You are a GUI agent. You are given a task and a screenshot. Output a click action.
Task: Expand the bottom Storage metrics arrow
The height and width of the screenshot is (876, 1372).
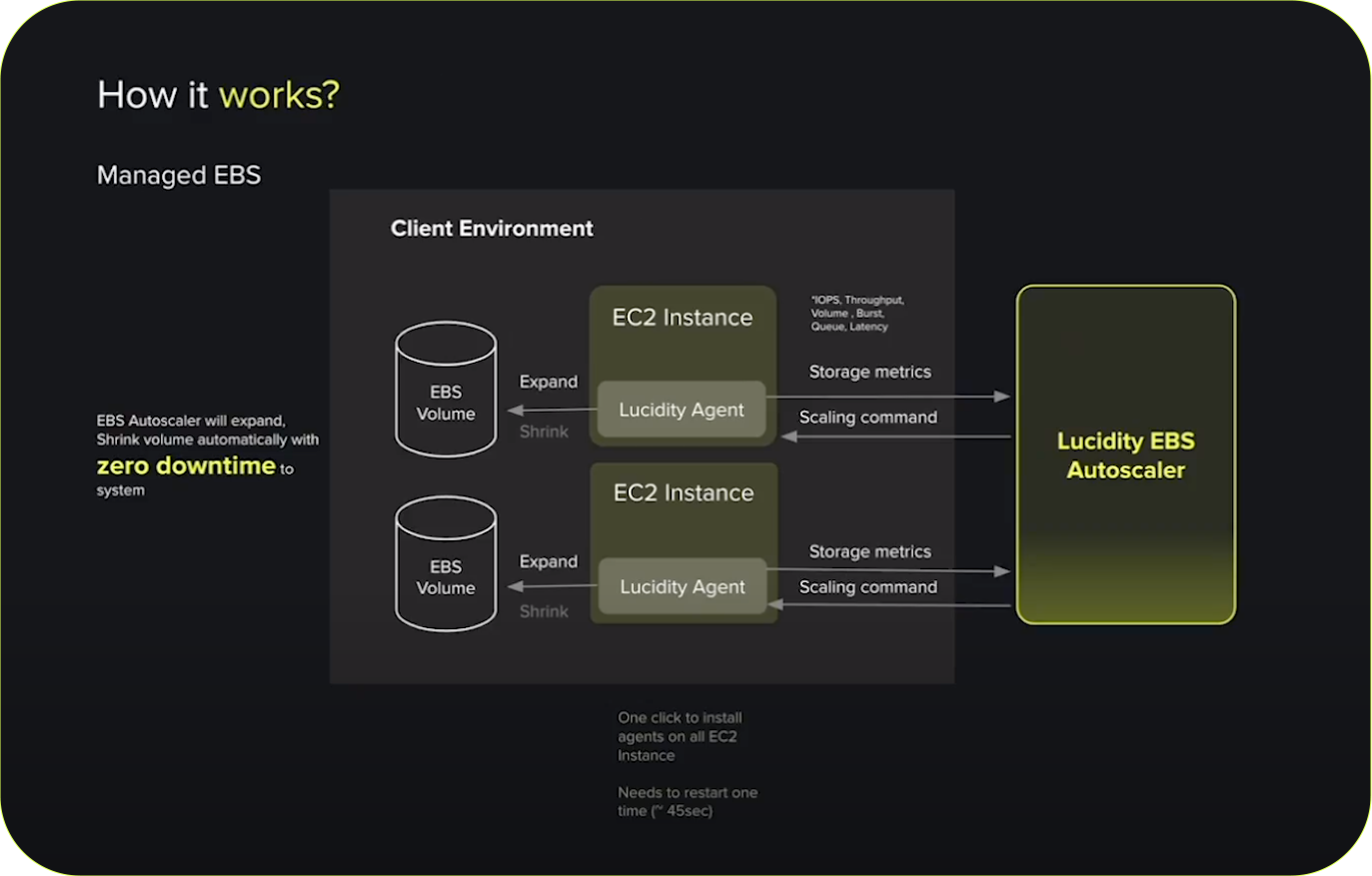click(869, 551)
